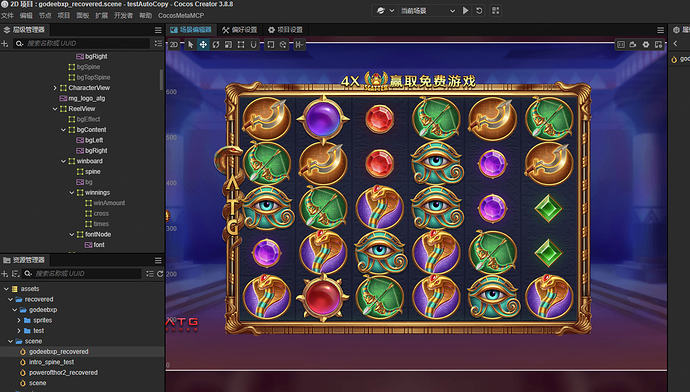This screenshot has height=392, width=690.
Task: Expand the sprites folder
Action: click(19, 320)
